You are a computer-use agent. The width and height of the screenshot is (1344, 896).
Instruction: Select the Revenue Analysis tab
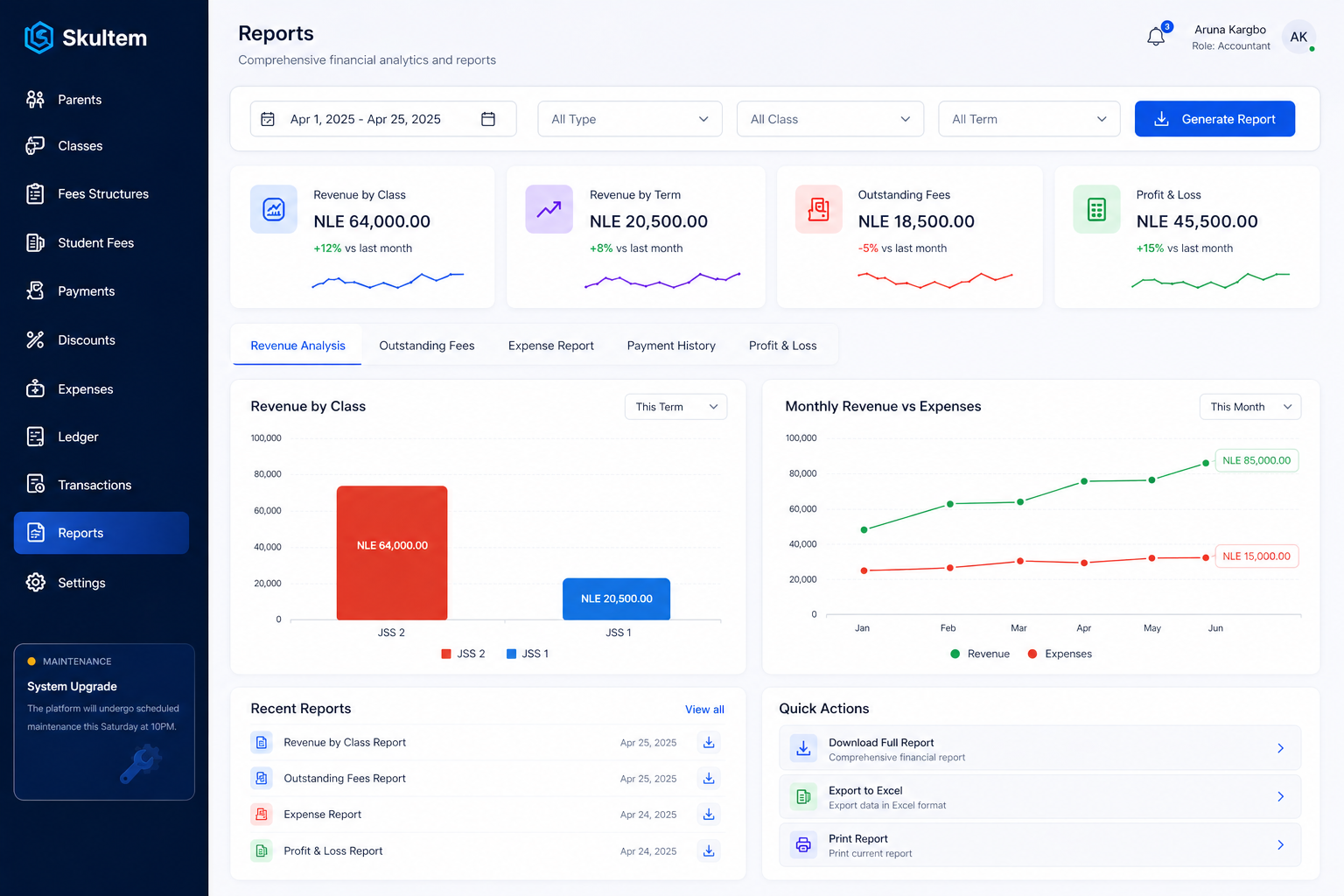(297, 346)
